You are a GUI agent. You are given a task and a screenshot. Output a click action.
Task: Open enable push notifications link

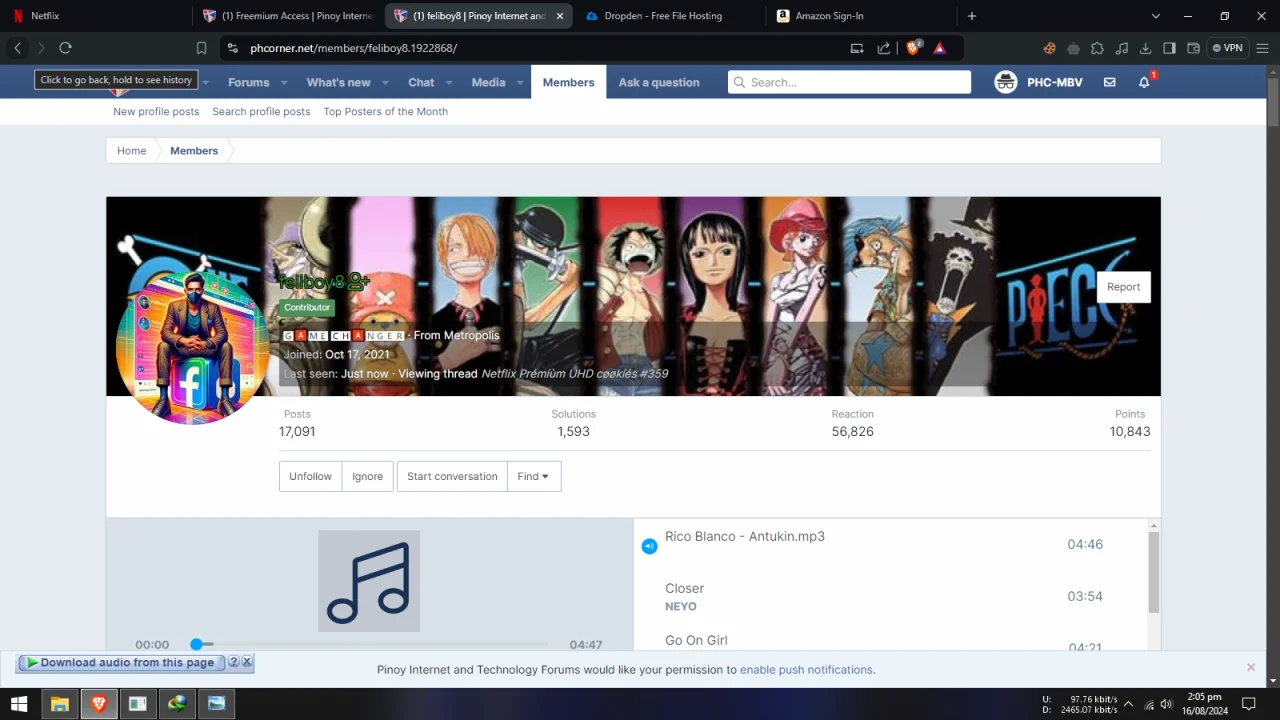click(806, 670)
